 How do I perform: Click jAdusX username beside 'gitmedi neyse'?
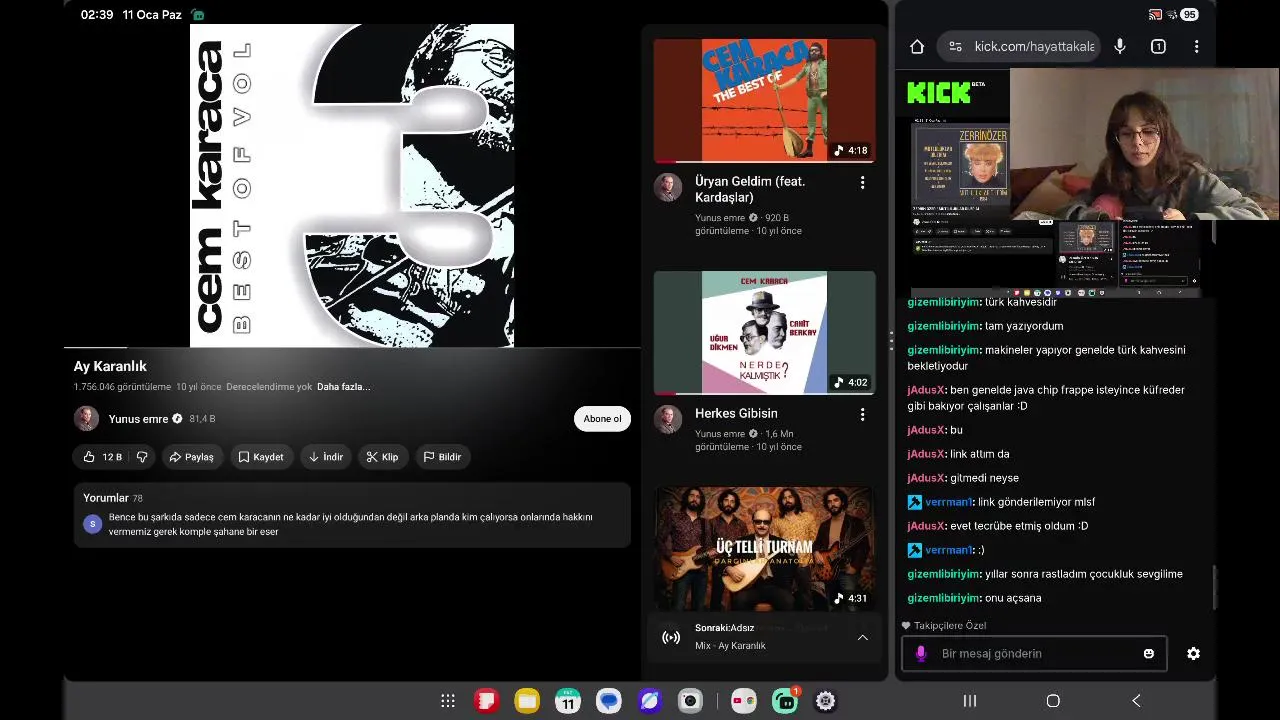pos(926,478)
